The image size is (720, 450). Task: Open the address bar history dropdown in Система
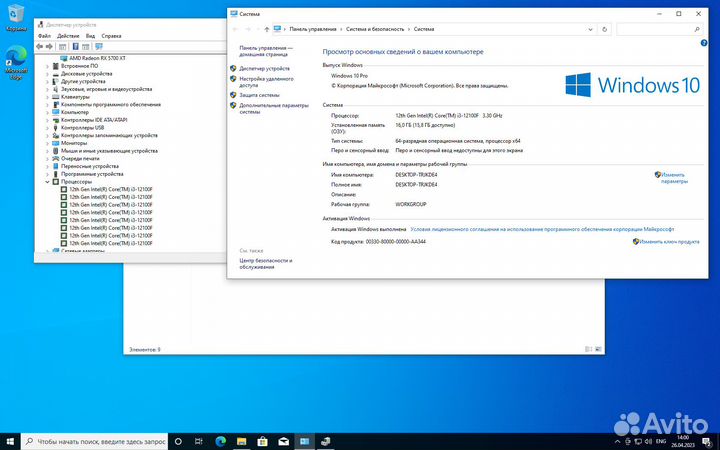tap(591, 29)
